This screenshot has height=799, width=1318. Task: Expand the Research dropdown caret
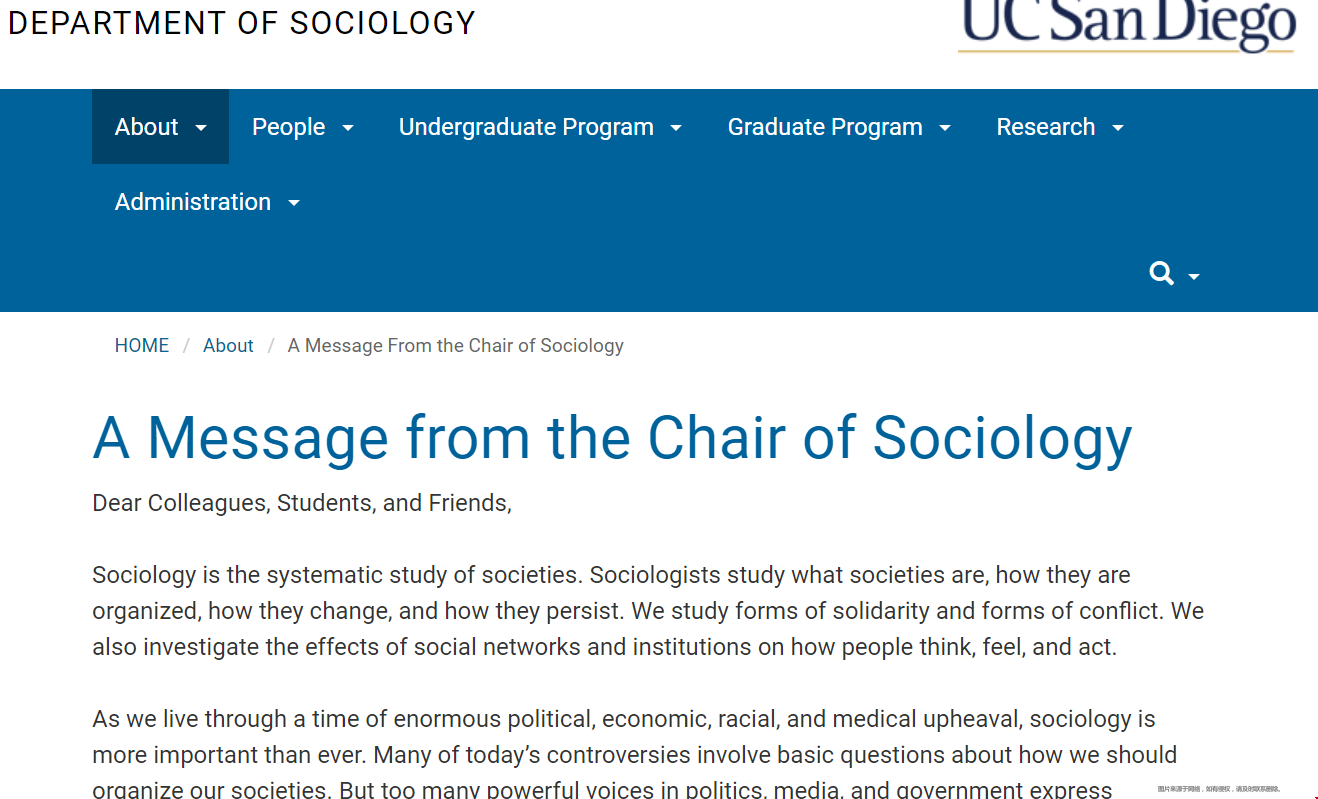(1118, 128)
